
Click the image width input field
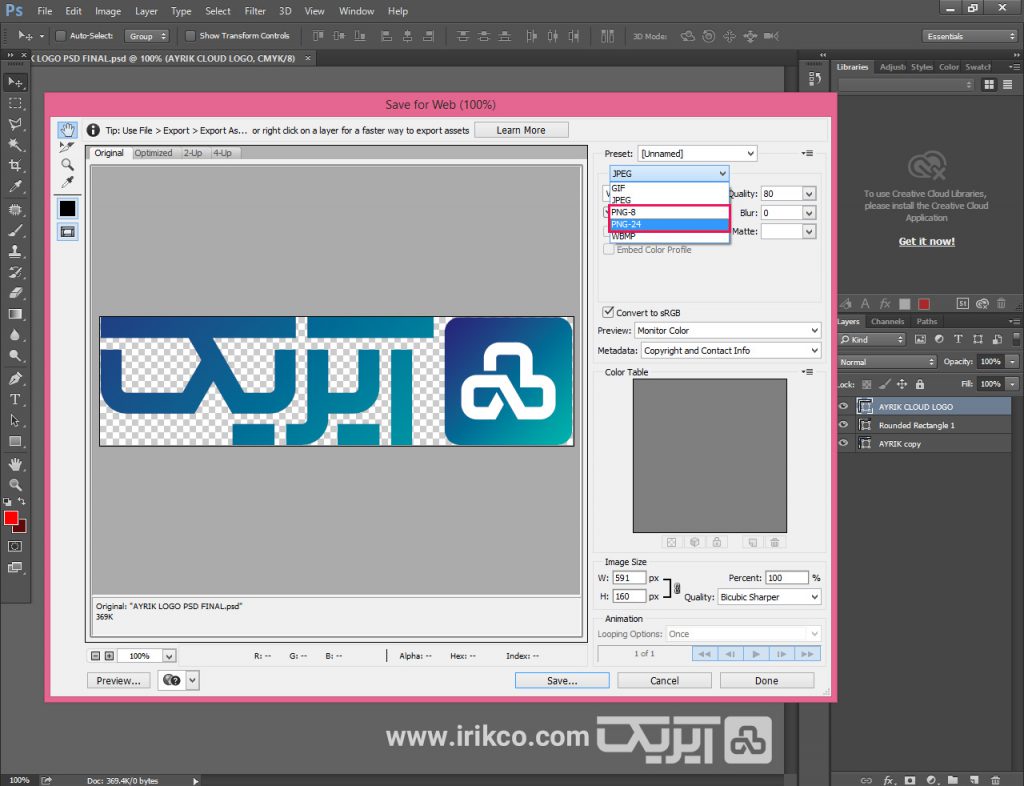(628, 578)
